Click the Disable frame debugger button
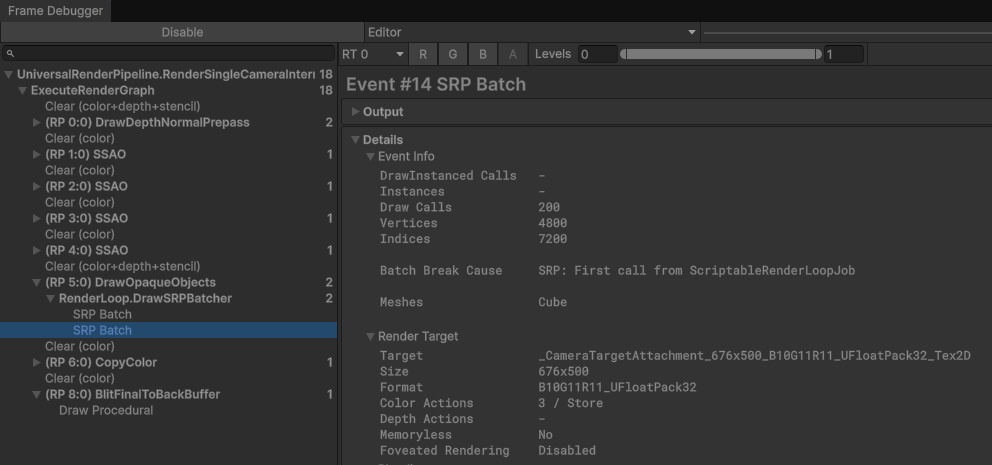Screen dimensions: 992x465 coord(182,32)
